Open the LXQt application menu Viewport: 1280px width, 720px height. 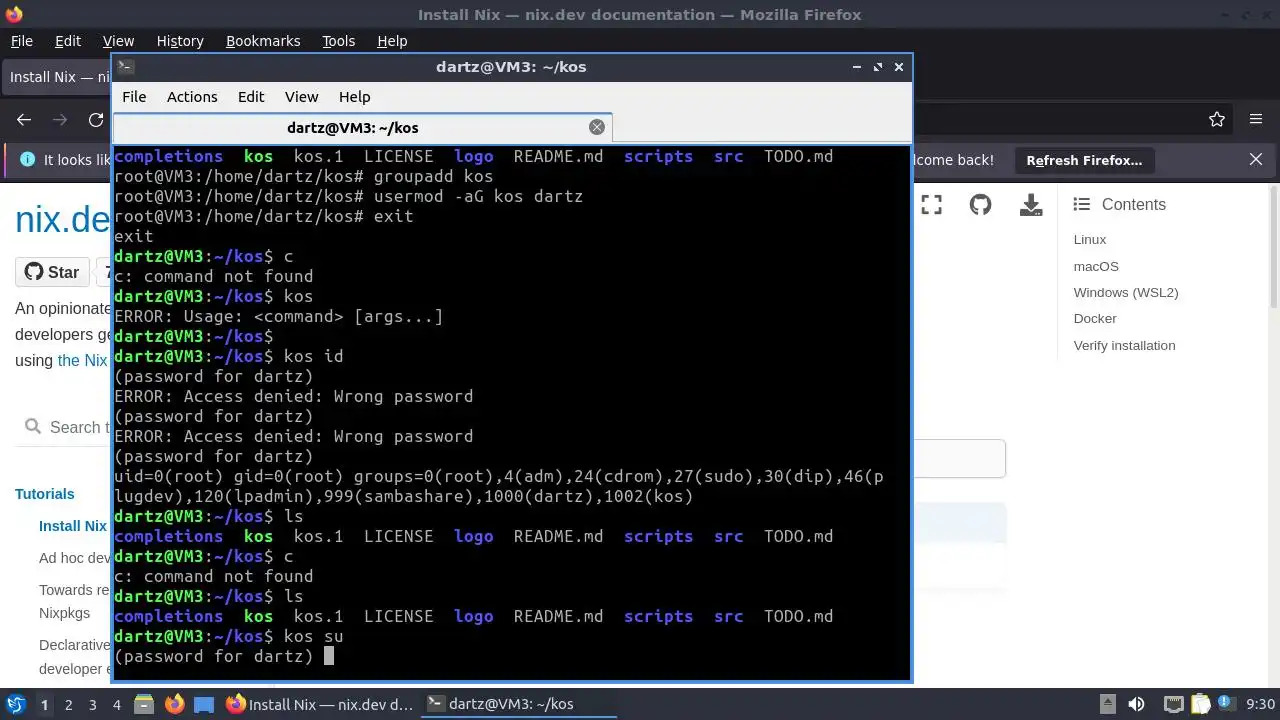point(15,704)
